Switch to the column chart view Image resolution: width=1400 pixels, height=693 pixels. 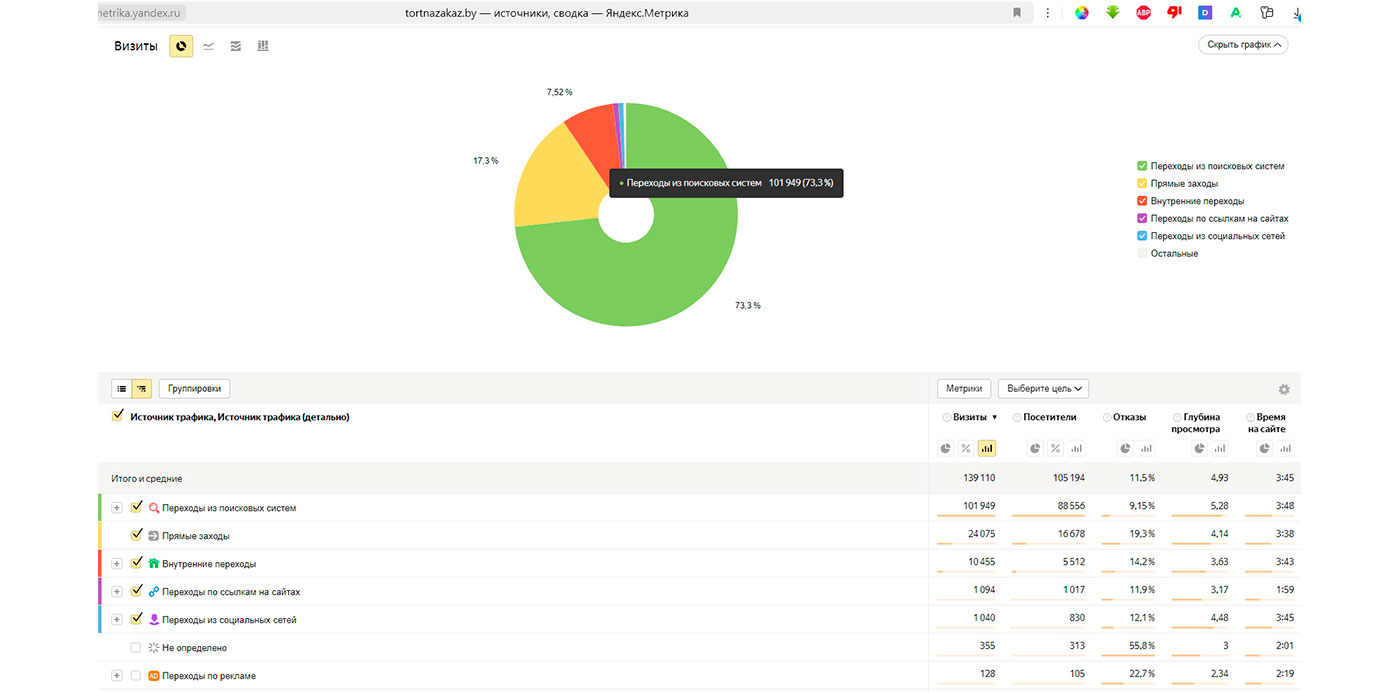coord(263,46)
